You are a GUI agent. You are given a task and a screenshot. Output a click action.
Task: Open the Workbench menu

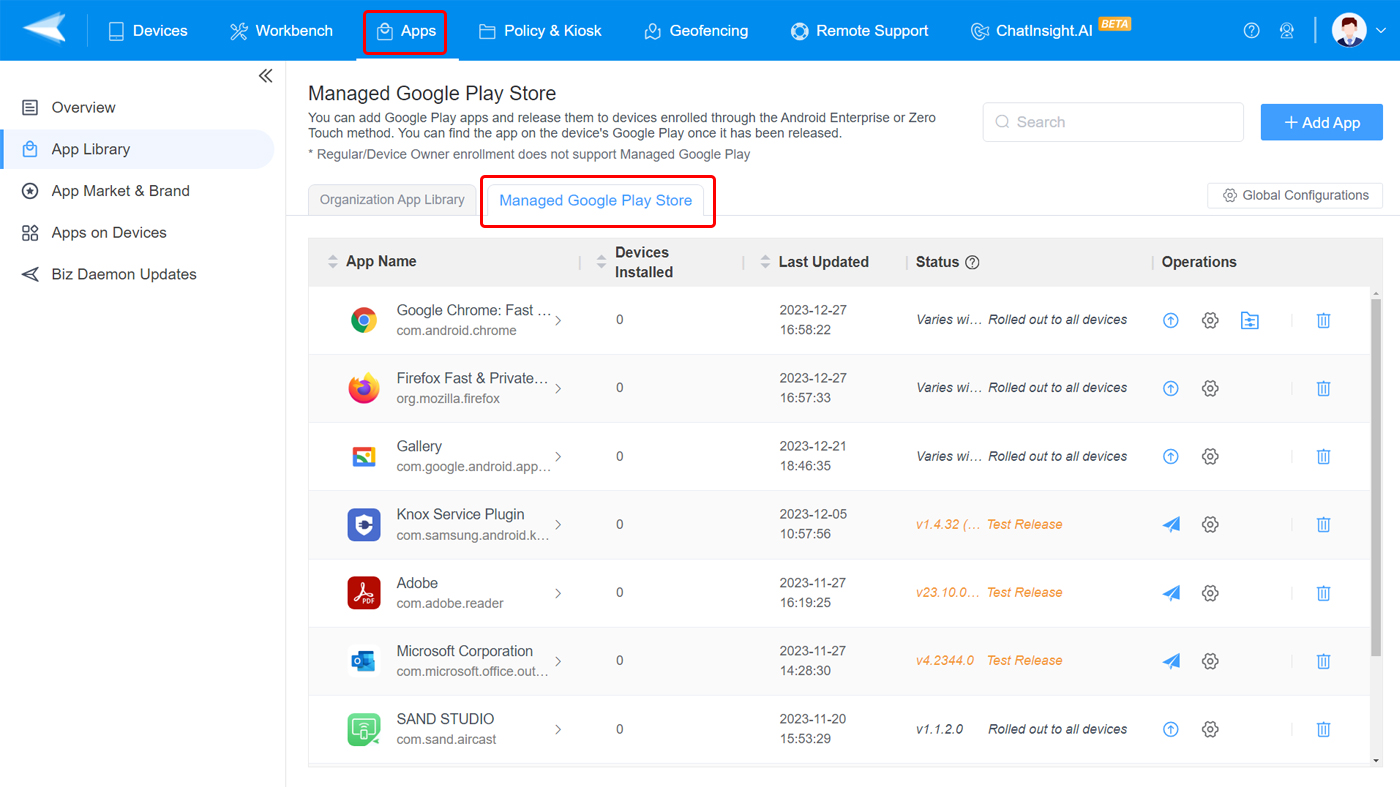pos(281,31)
